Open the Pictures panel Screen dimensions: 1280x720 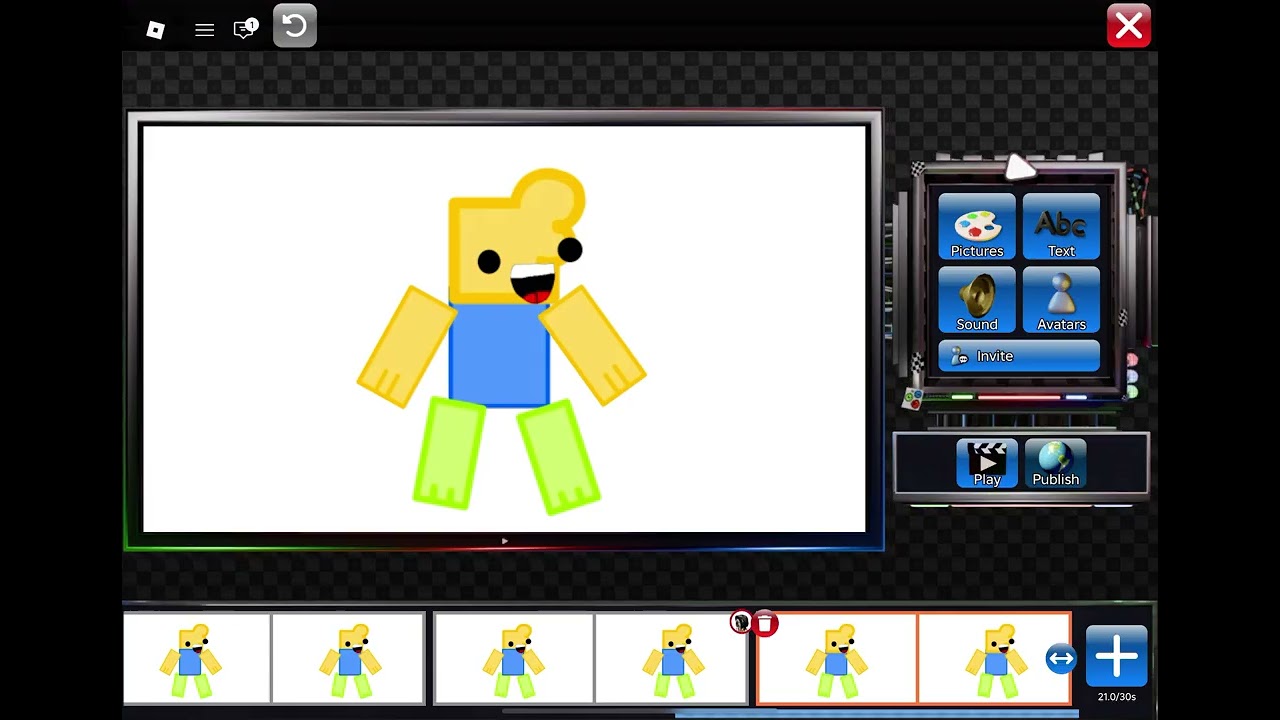point(977,227)
